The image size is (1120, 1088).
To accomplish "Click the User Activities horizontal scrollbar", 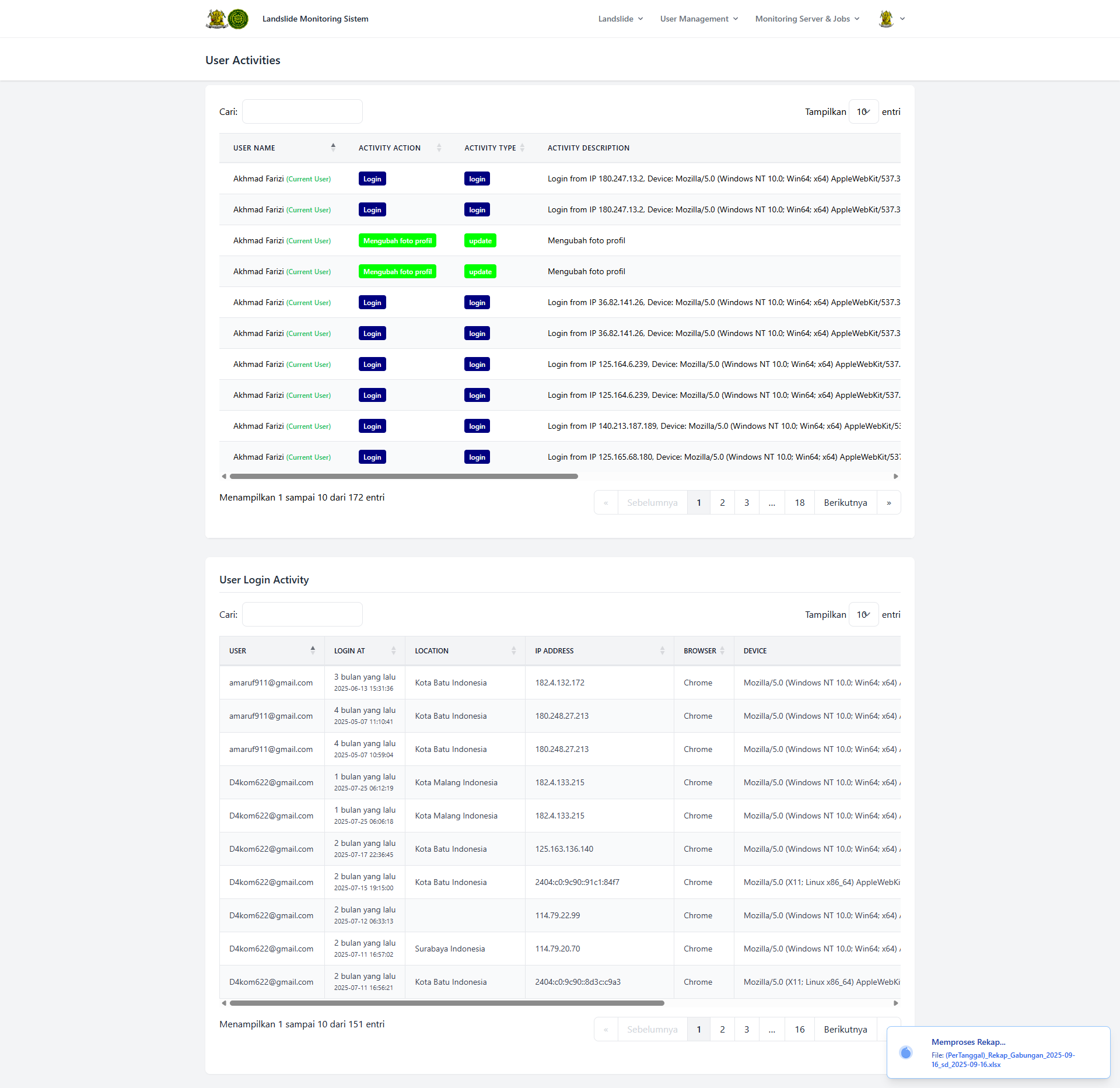I will [x=404, y=477].
